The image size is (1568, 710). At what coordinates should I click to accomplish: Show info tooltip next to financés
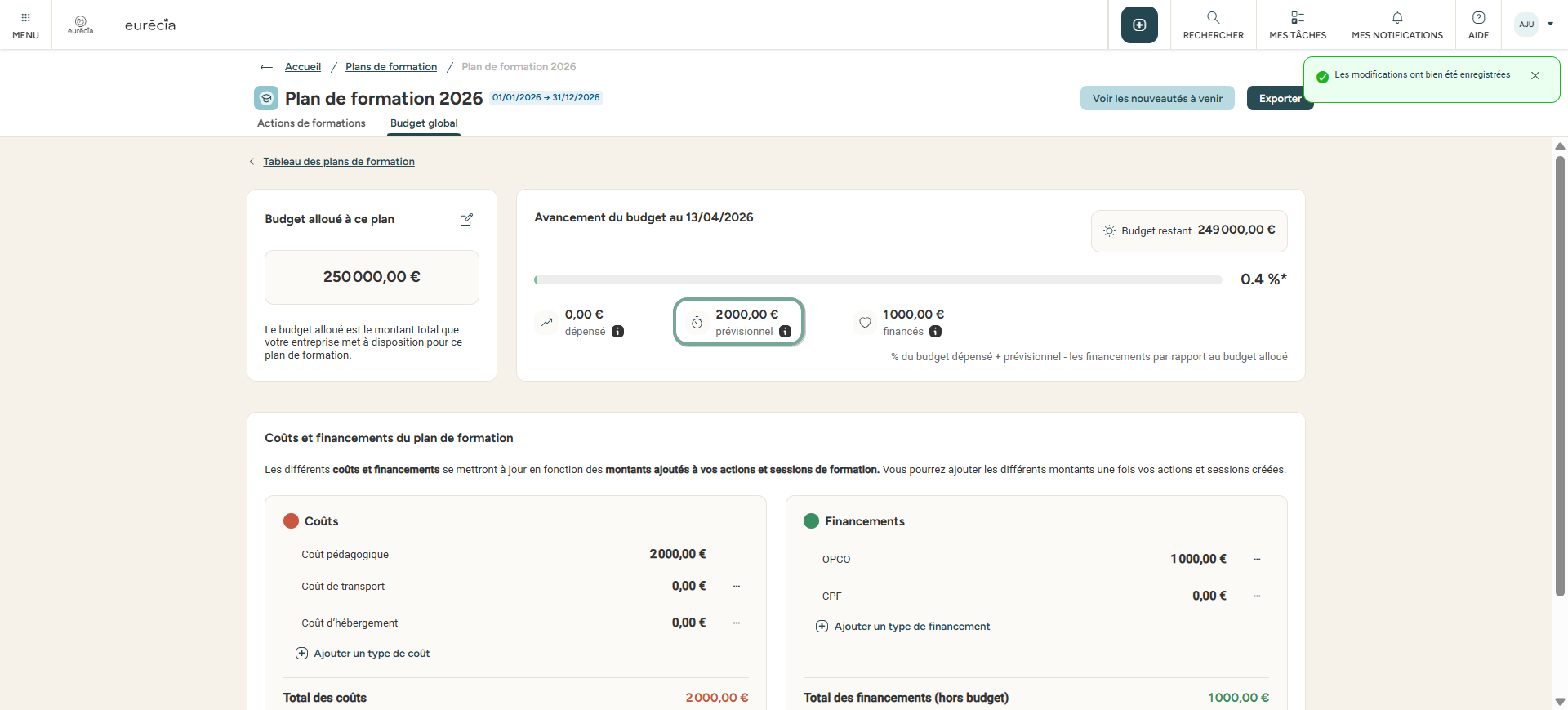(936, 332)
